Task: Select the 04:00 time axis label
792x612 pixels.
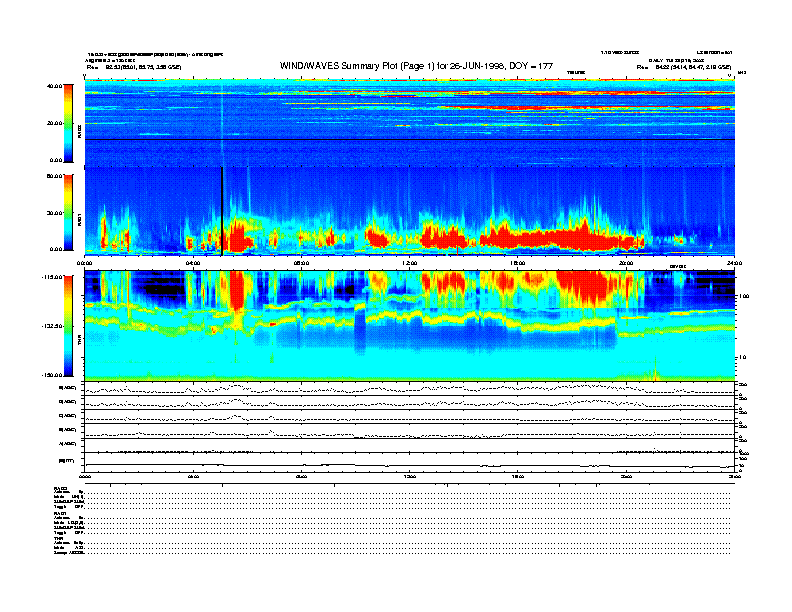Action: click(193, 263)
